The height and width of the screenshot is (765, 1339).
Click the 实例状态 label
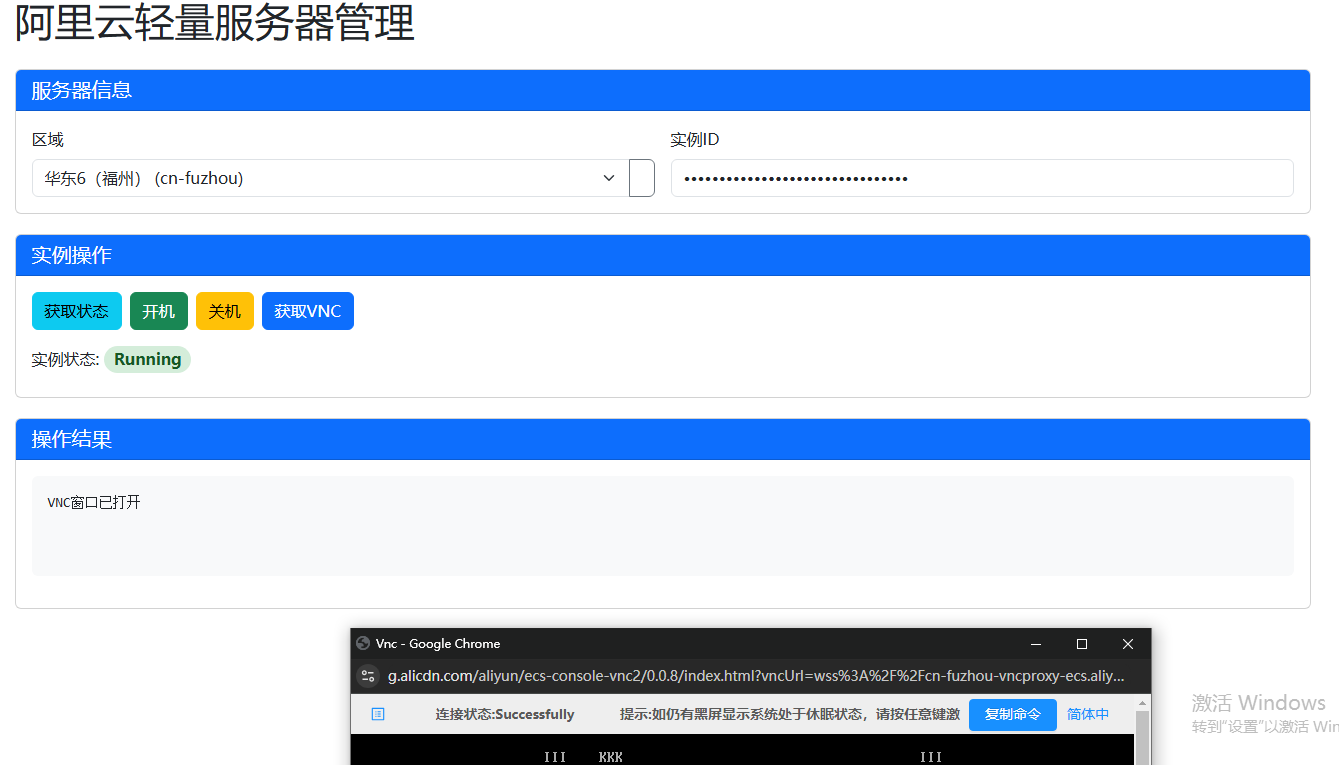tap(65, 360)
